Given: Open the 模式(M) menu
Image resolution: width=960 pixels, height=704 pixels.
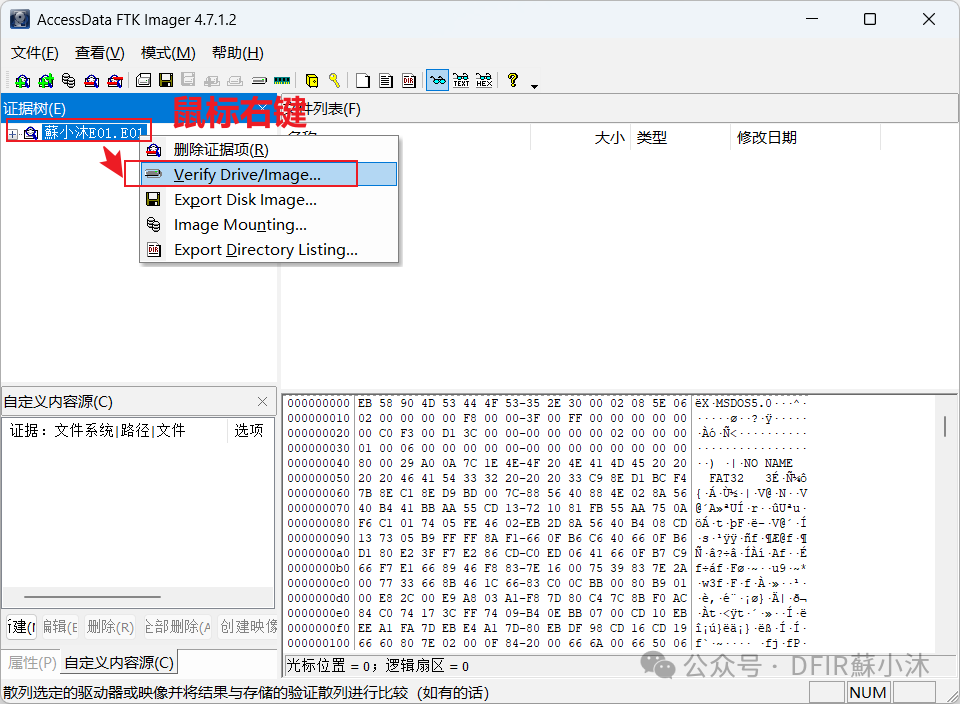Looking at the screenshot, I should [168, 53].
